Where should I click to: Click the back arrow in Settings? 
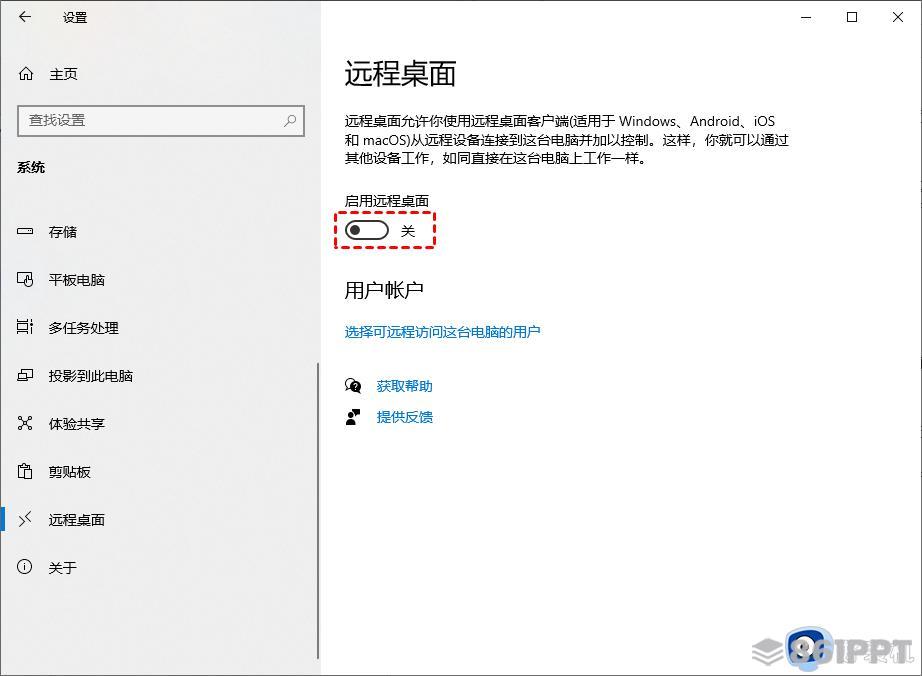[25, 17]
